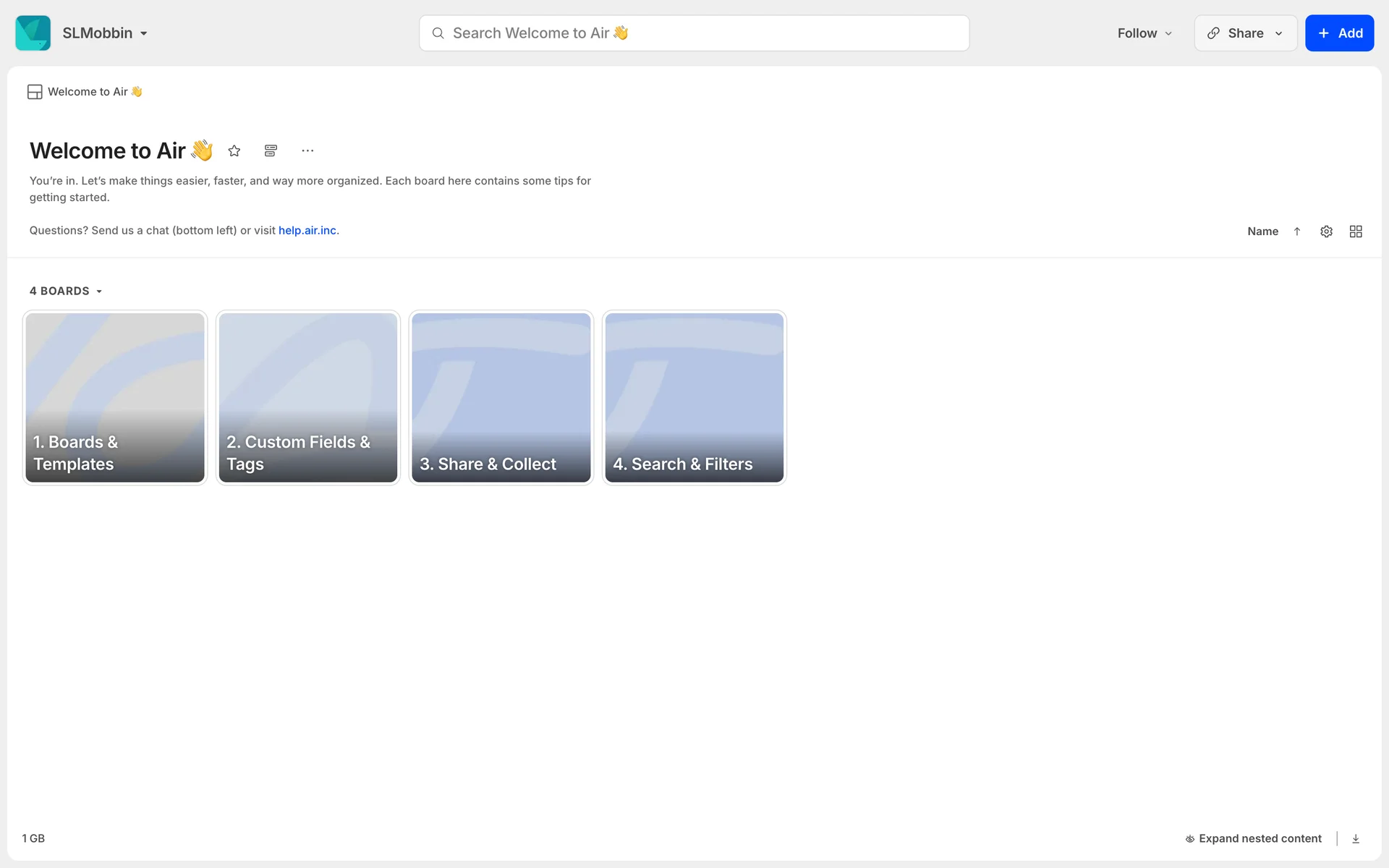Viewport: 1389px width, 868px height.
Task: Open the three-dot more options menu
Action: point(307,150)
